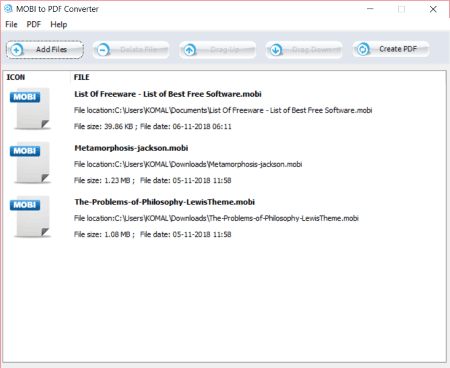Click file location path of Metamorphosis-jackson.mobi
Image resolution: width=450 pixels, height=368 pixels.
(x=188, y=164)
